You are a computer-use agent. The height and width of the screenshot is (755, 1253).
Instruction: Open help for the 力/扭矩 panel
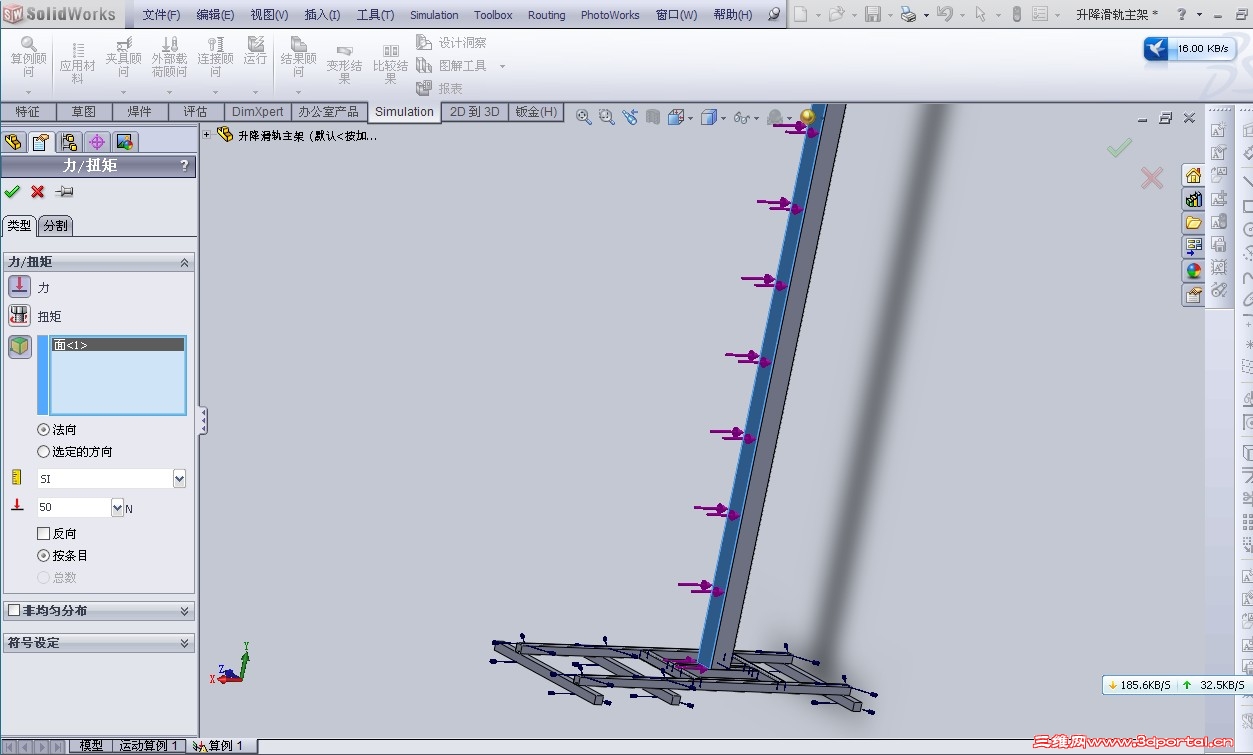pyautogui.click(x=184, y=166)
